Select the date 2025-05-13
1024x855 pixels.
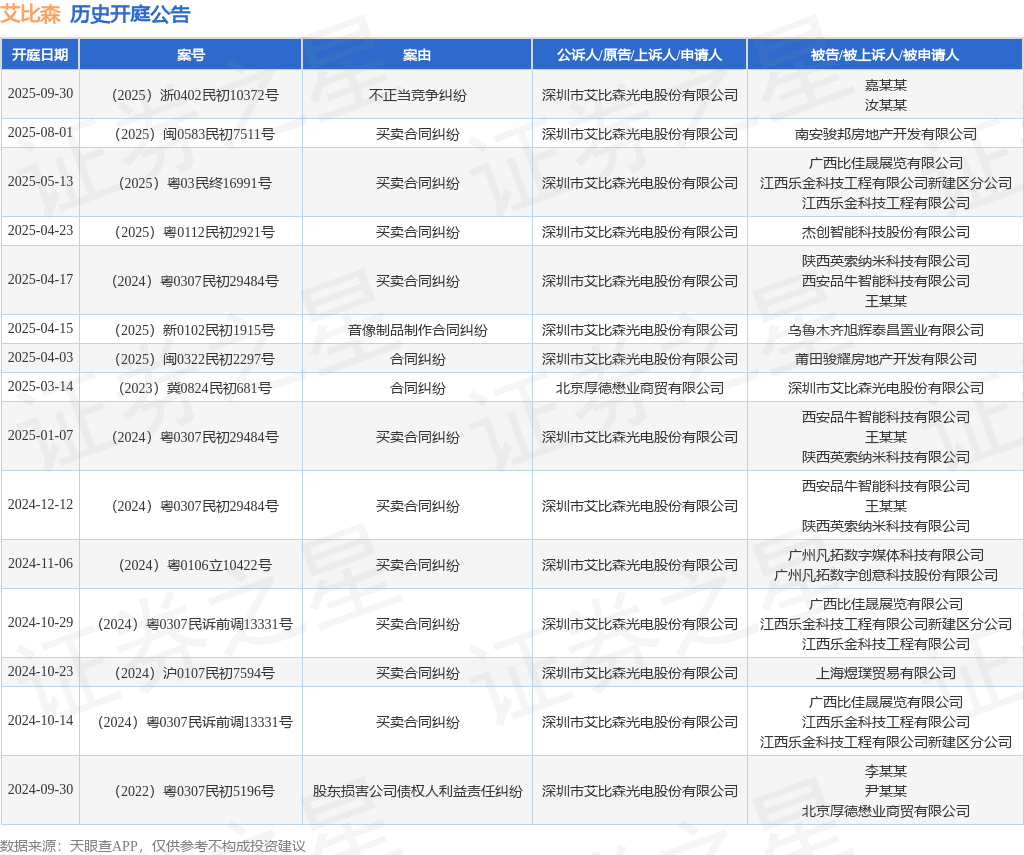pyautogui.click(x=40, y=182)
